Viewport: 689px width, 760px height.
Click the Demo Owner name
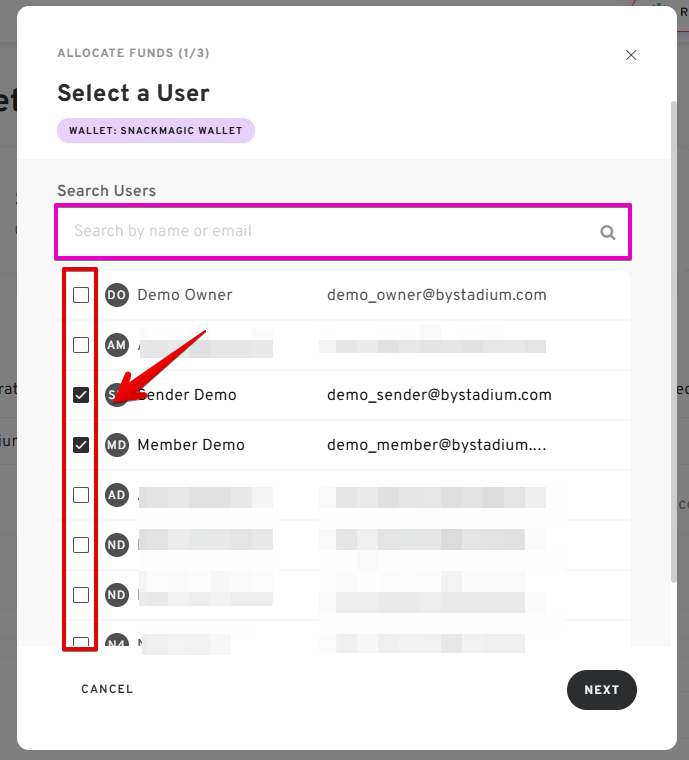point(185,295)
